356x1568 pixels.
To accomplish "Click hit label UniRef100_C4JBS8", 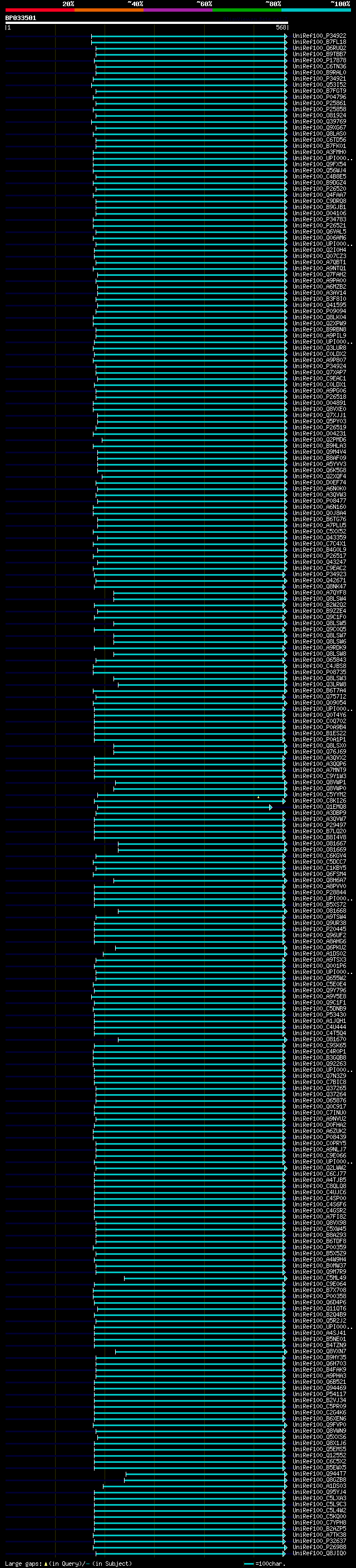I will tap(319, 666).
